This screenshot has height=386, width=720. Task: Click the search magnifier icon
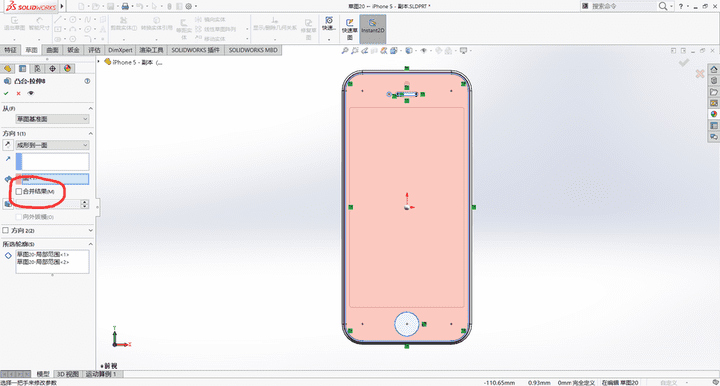[x=663, y=6]
